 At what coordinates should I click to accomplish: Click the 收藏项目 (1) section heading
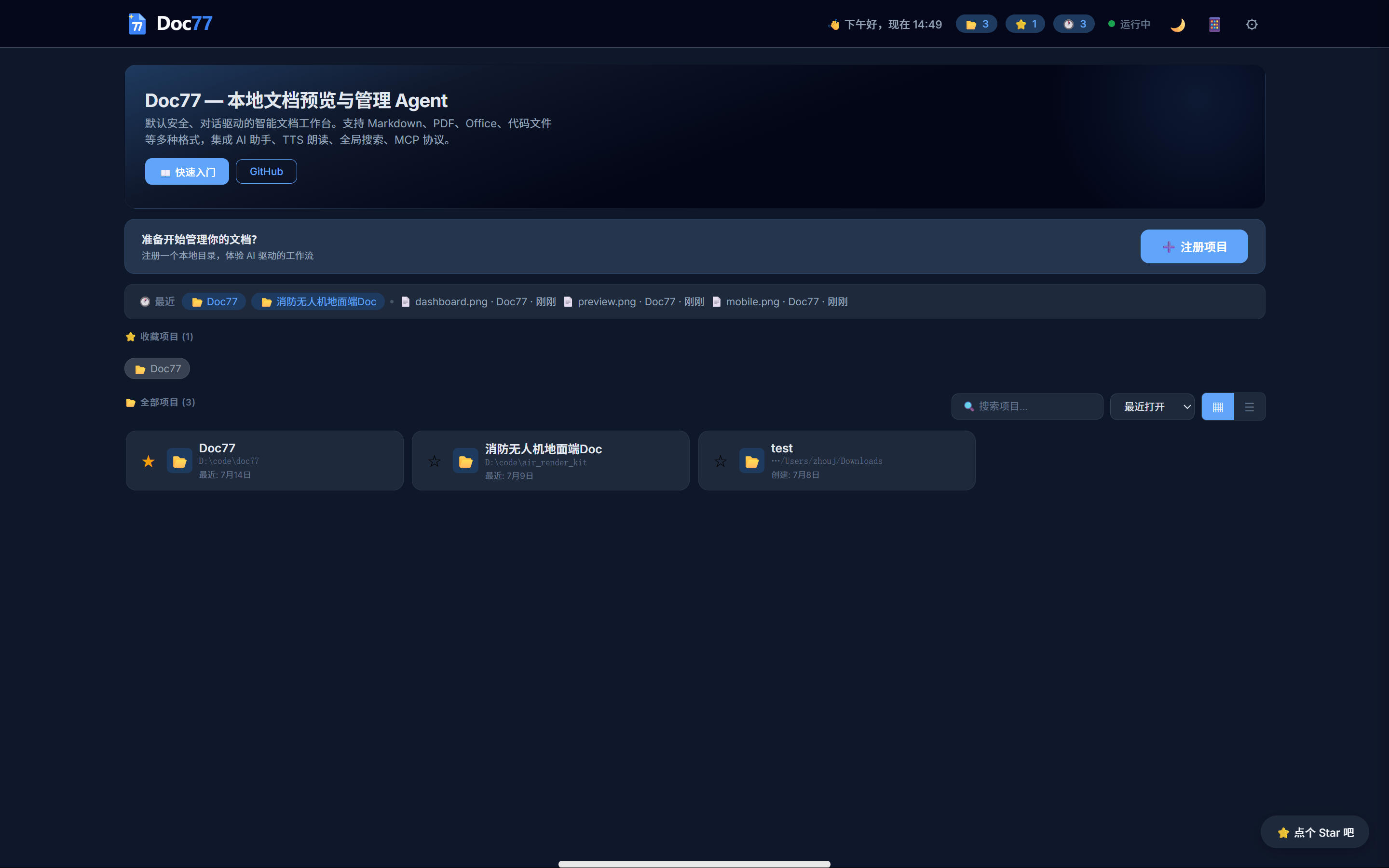point(160,337)
